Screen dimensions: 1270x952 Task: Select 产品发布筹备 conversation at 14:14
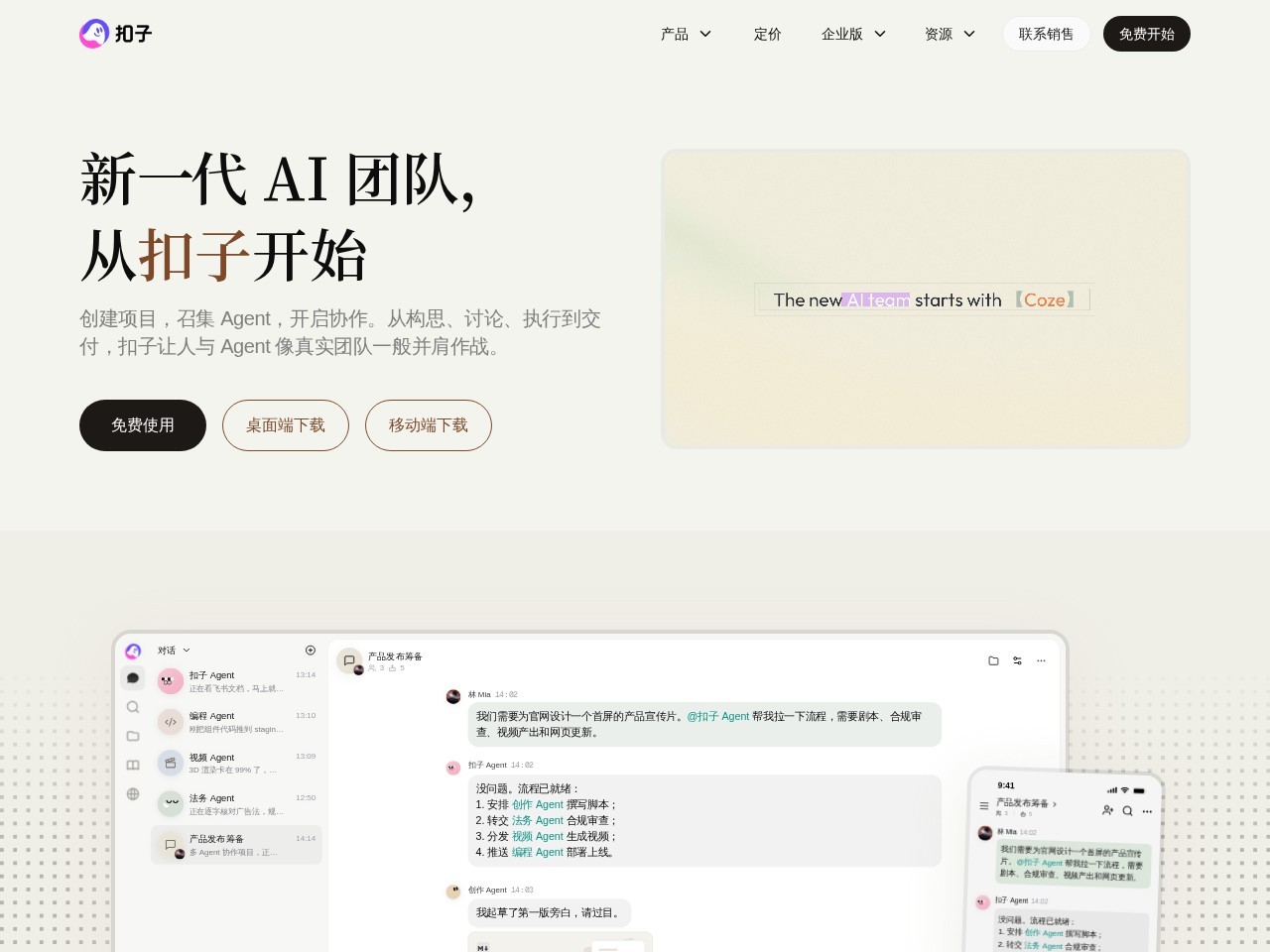point(236,845)
